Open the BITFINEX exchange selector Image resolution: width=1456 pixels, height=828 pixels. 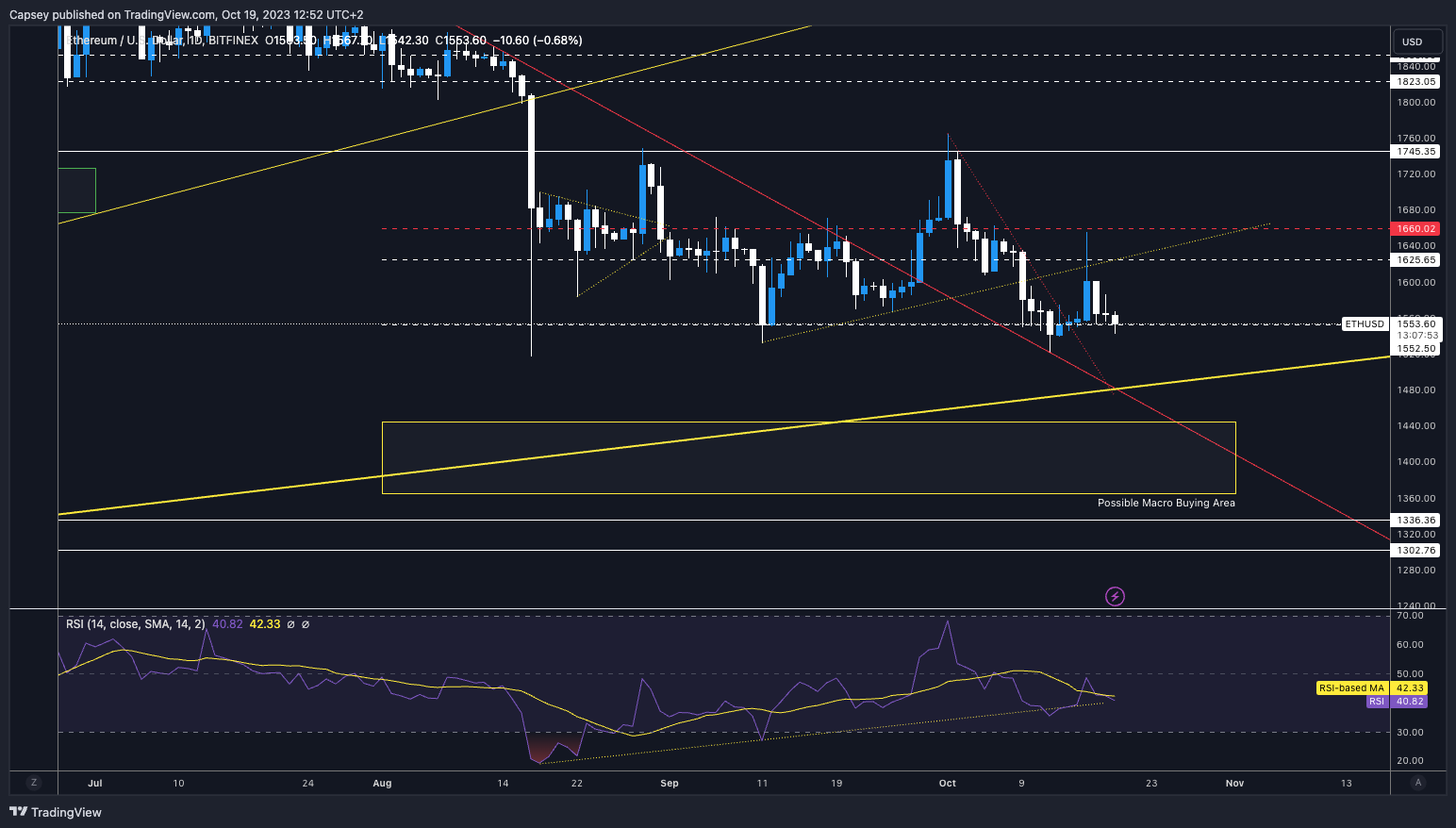[x=232, y=41]
